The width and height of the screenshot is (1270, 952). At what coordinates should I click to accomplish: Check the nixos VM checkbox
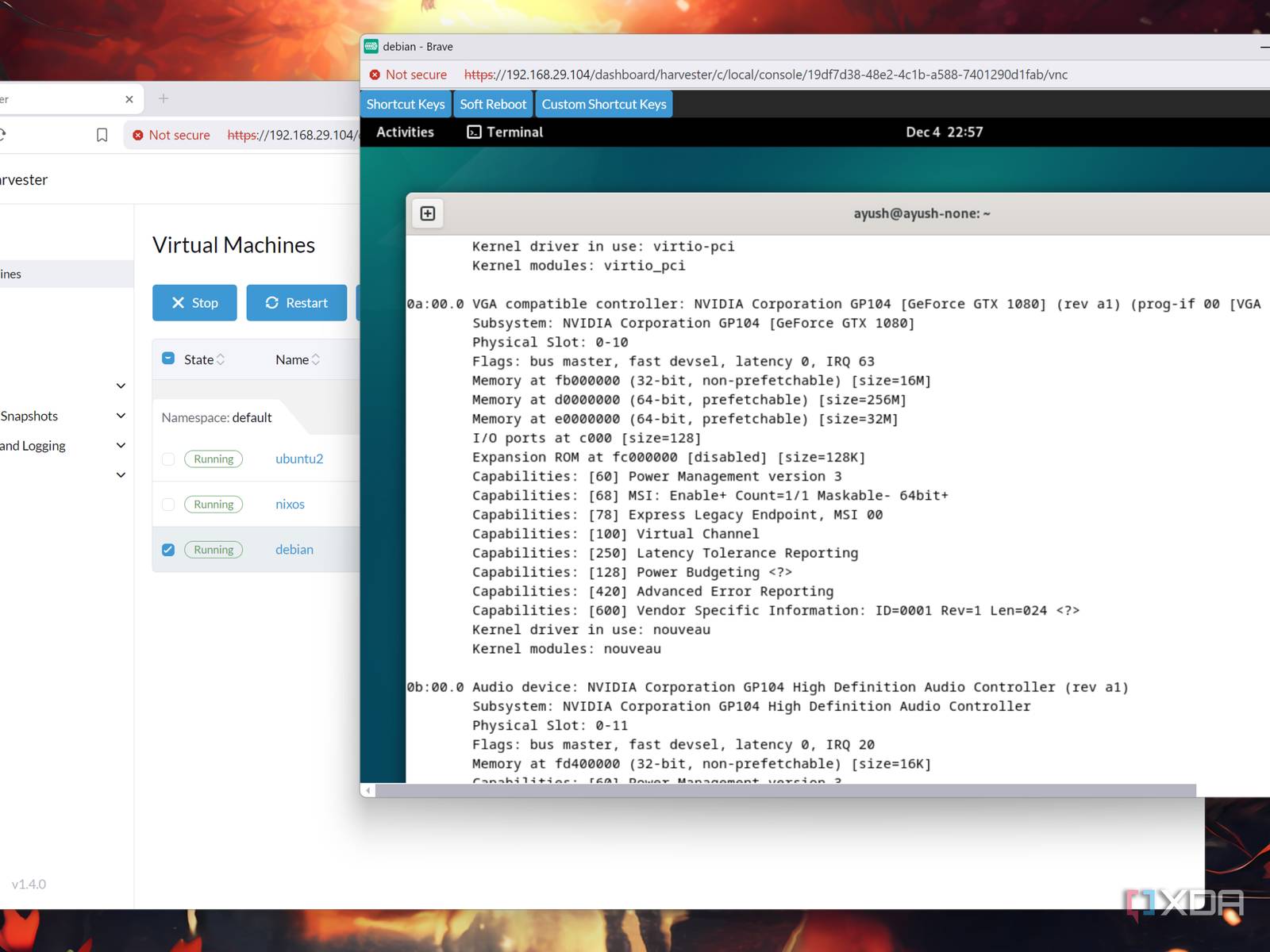click(x=168, y=505)
